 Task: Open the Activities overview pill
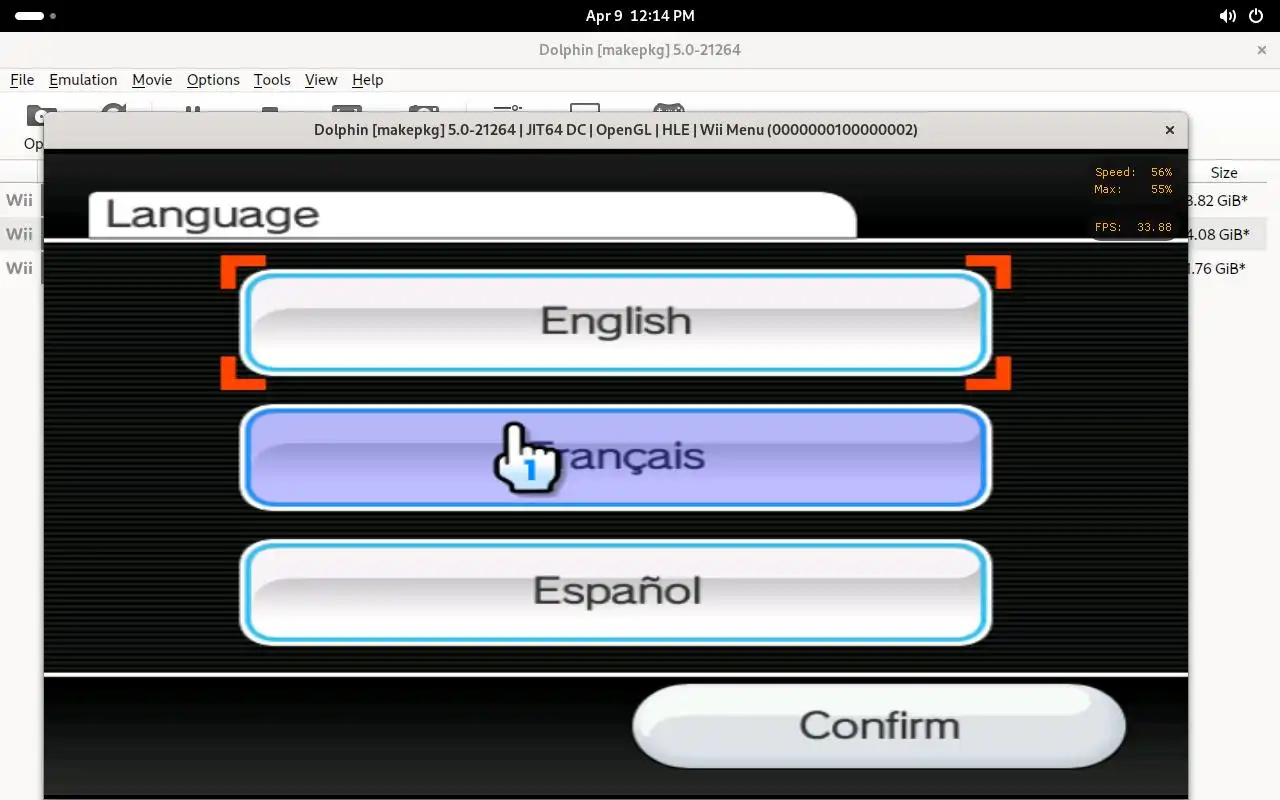click(36, 16)
